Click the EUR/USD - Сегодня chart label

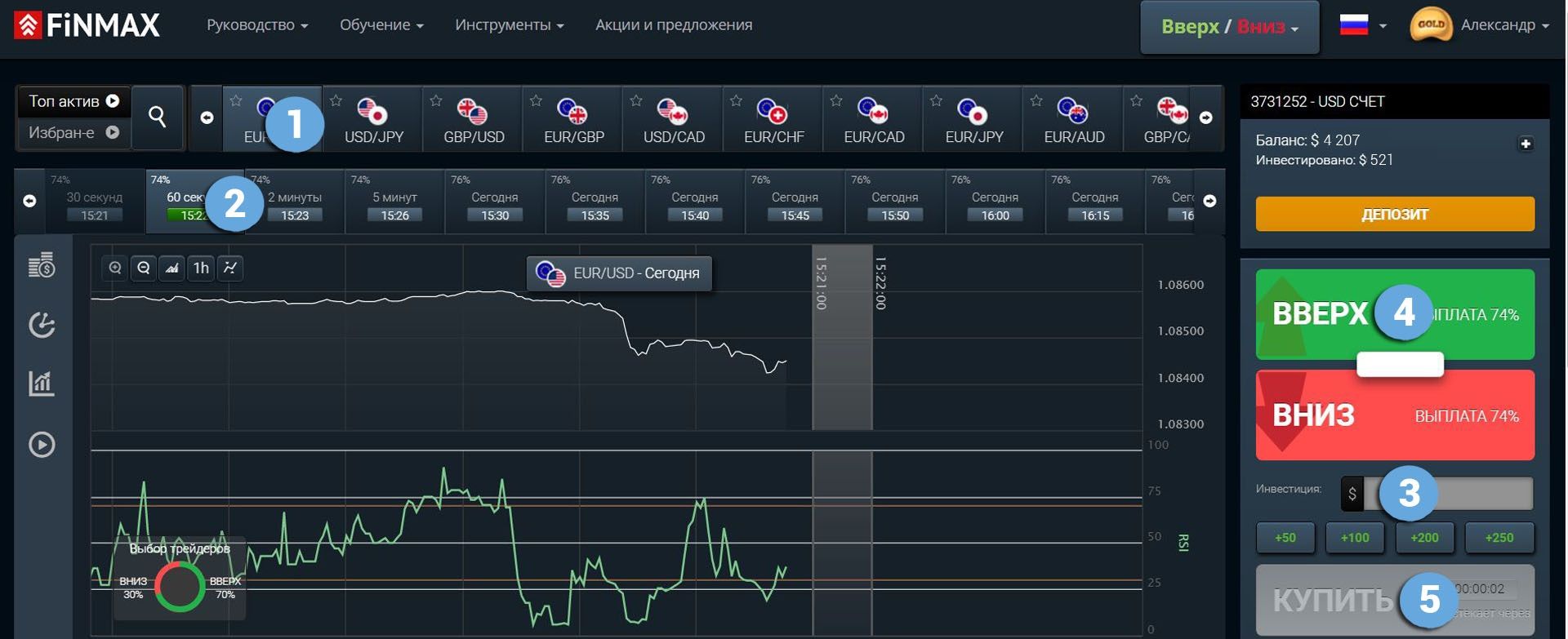click(x=619, y=273)
